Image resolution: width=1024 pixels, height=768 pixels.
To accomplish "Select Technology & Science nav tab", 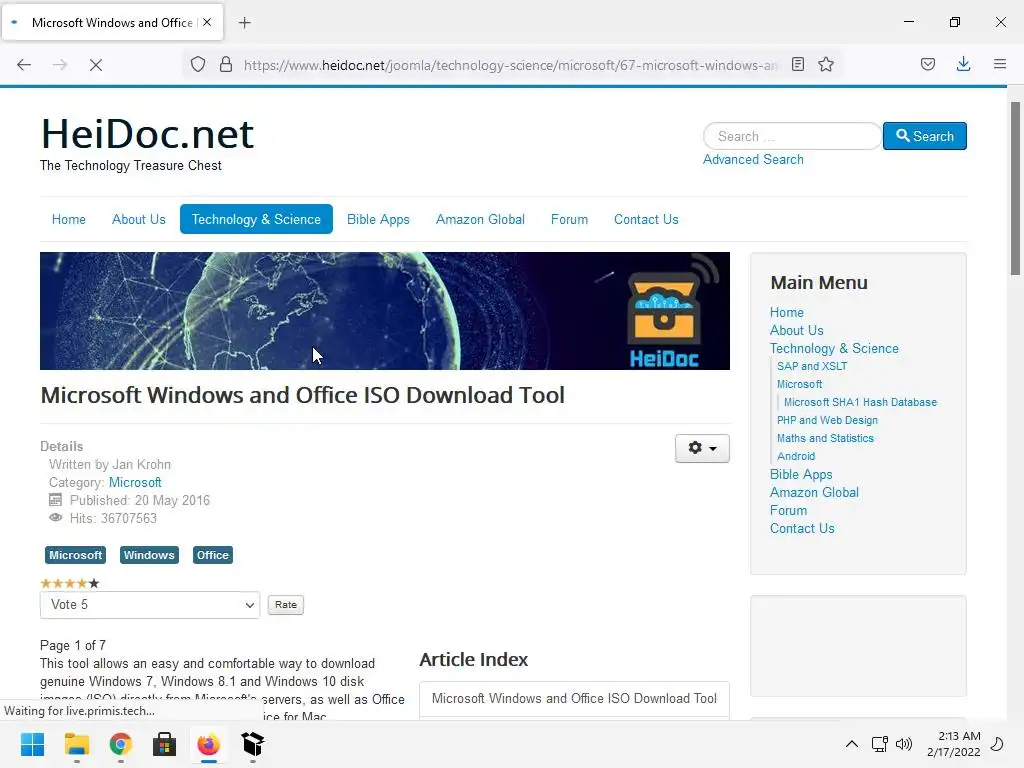I will (x=256, y=219).
